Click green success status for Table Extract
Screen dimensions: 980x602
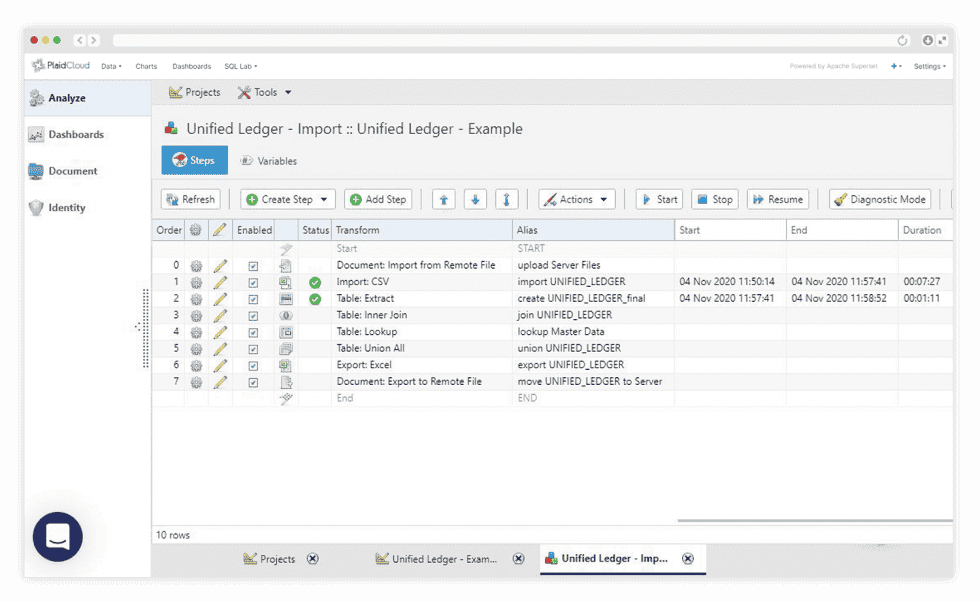(x=315, y=299)
